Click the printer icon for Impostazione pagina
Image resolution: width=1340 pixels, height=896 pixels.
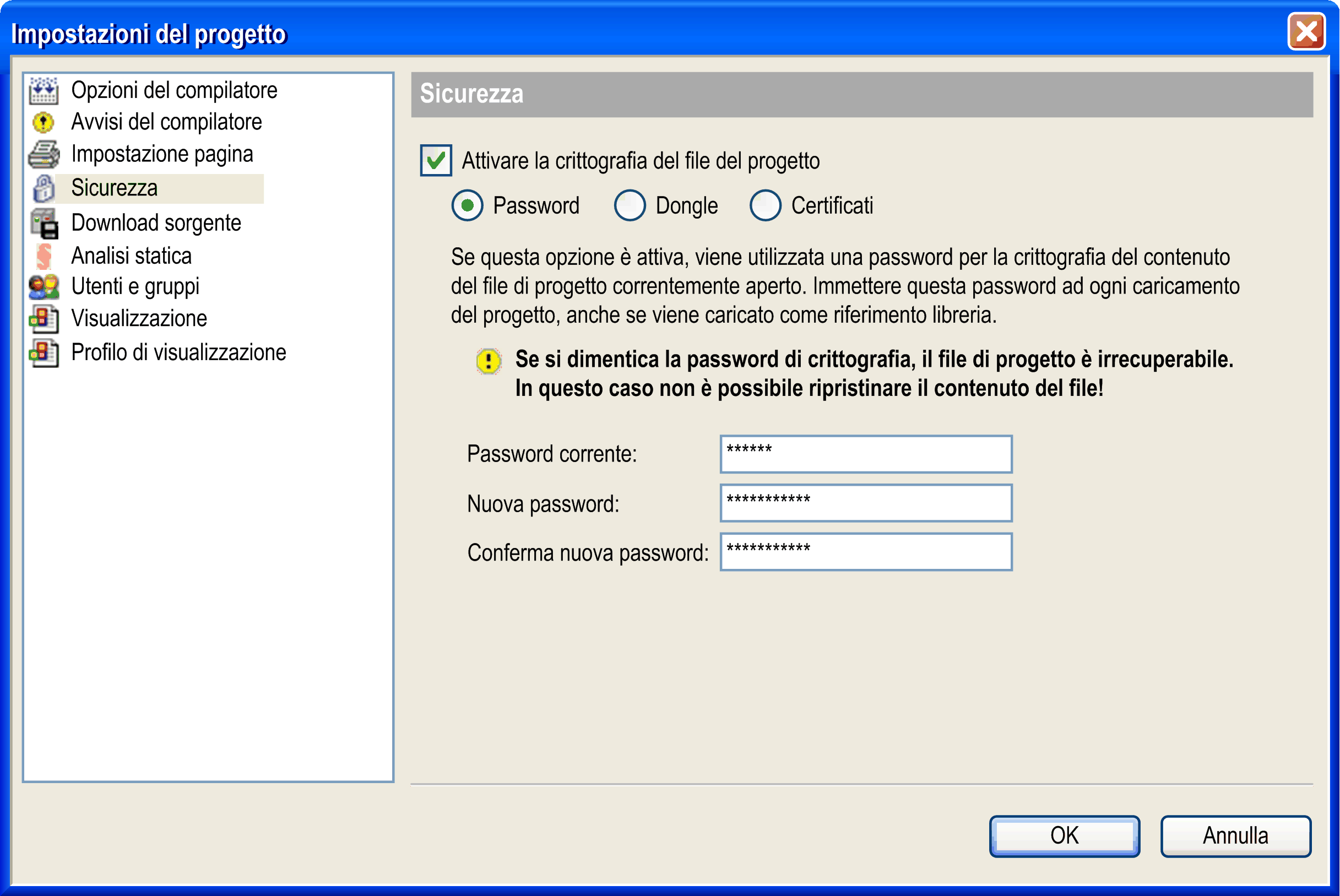44,154
